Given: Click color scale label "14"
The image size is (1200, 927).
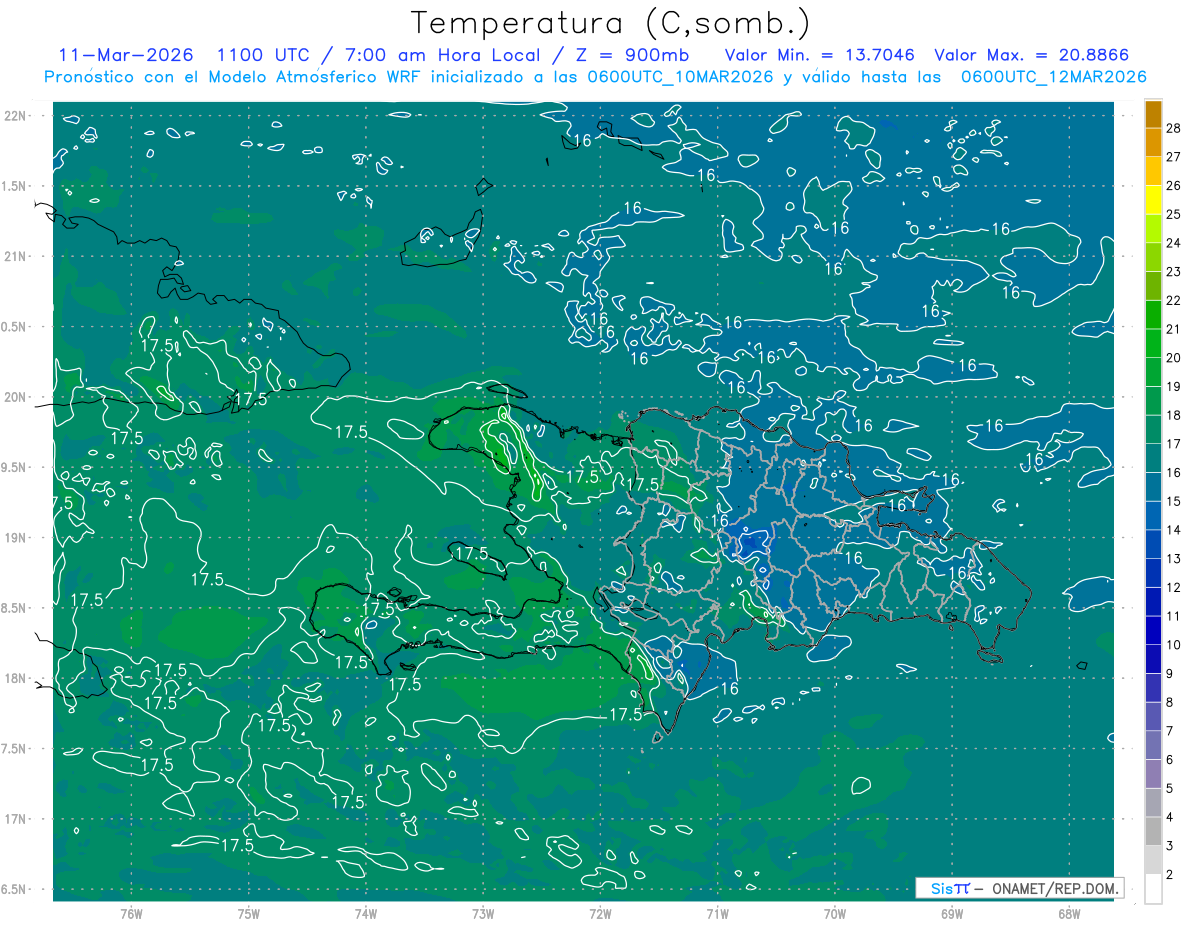Looking at the screenshot, I should click(x=1174, y=530).
